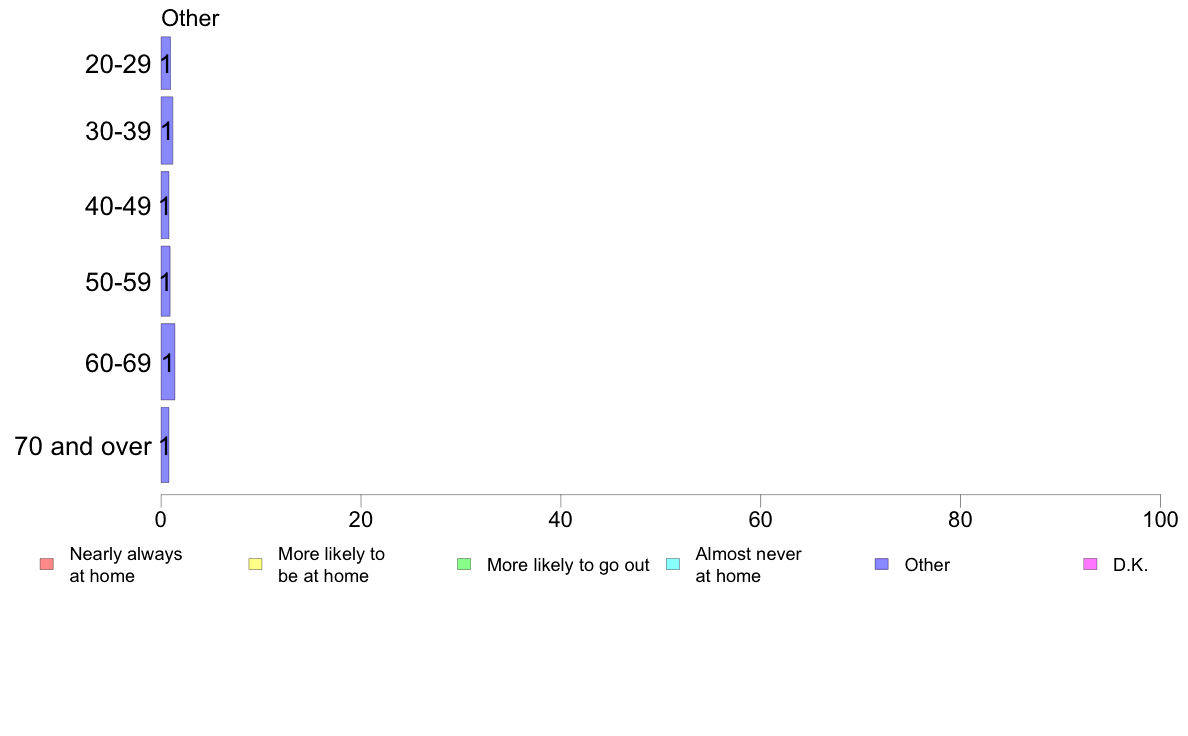Click the cyan Almost never at home swatch

[673, 564]
